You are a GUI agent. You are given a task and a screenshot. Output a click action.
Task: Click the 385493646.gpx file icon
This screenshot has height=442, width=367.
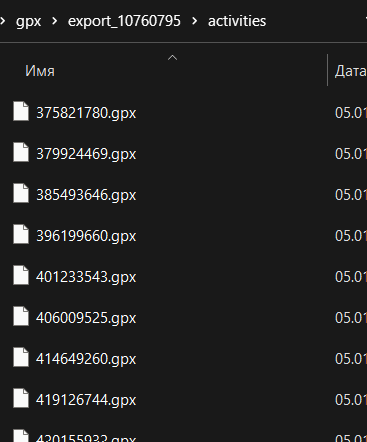(21, 193)
